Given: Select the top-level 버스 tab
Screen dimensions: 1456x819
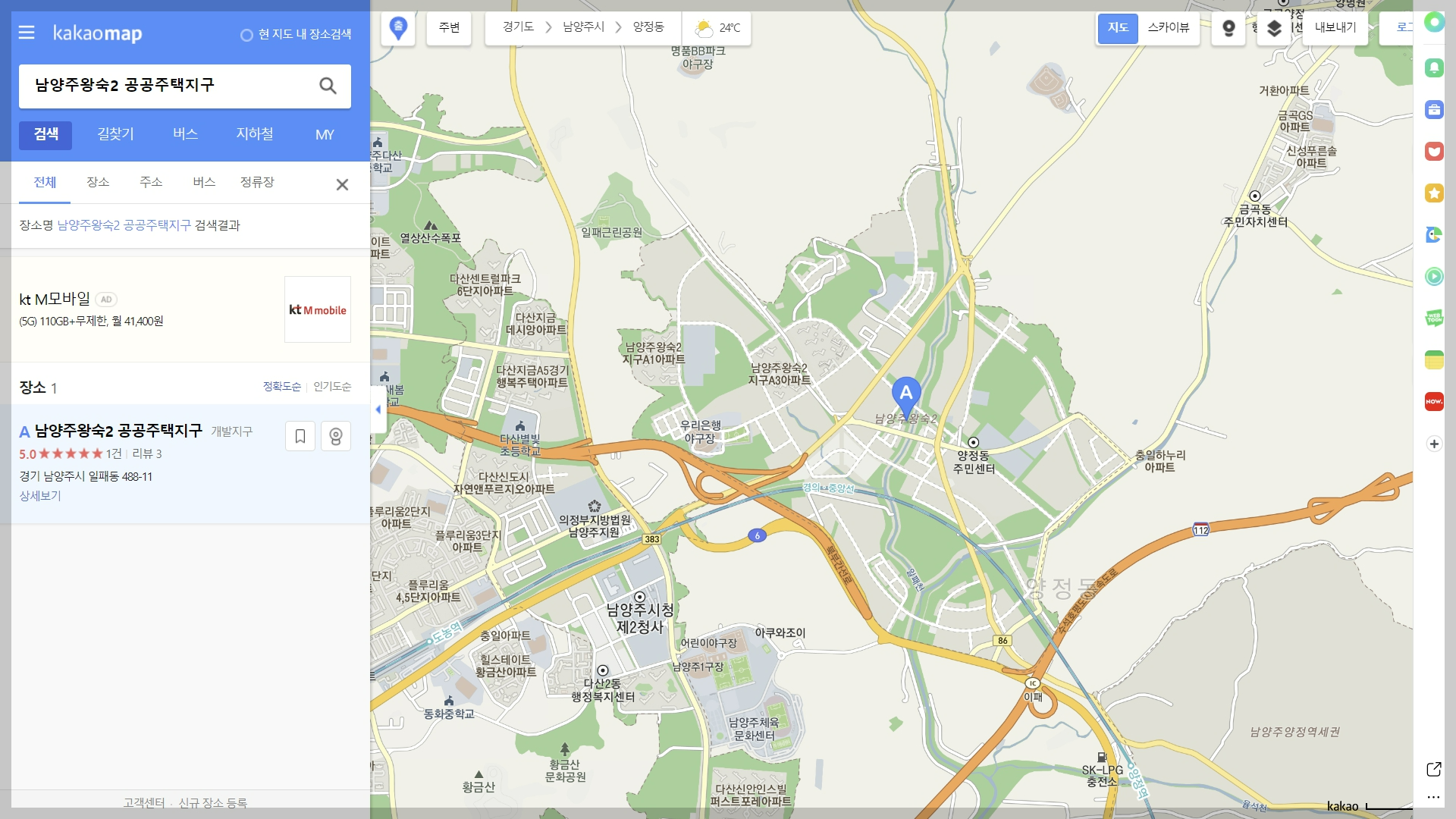Looking at the screenshot, I should click(185, 134).
